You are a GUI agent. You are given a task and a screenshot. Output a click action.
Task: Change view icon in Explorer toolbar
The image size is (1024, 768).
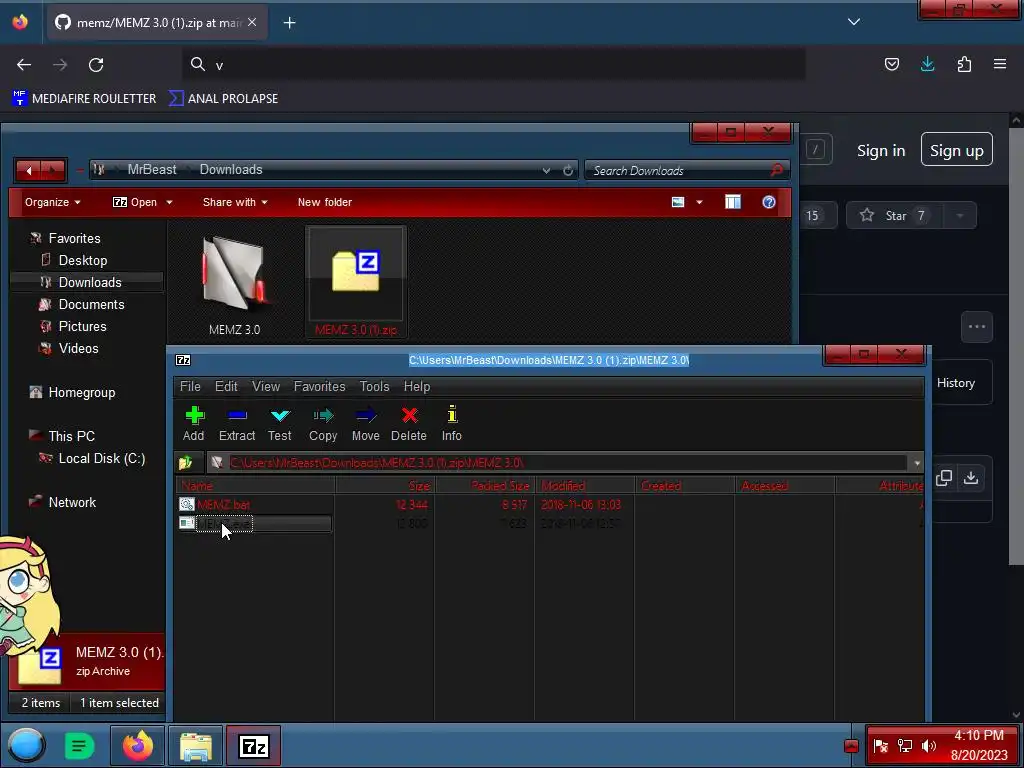pyautogui.click(x=678, y=202)
